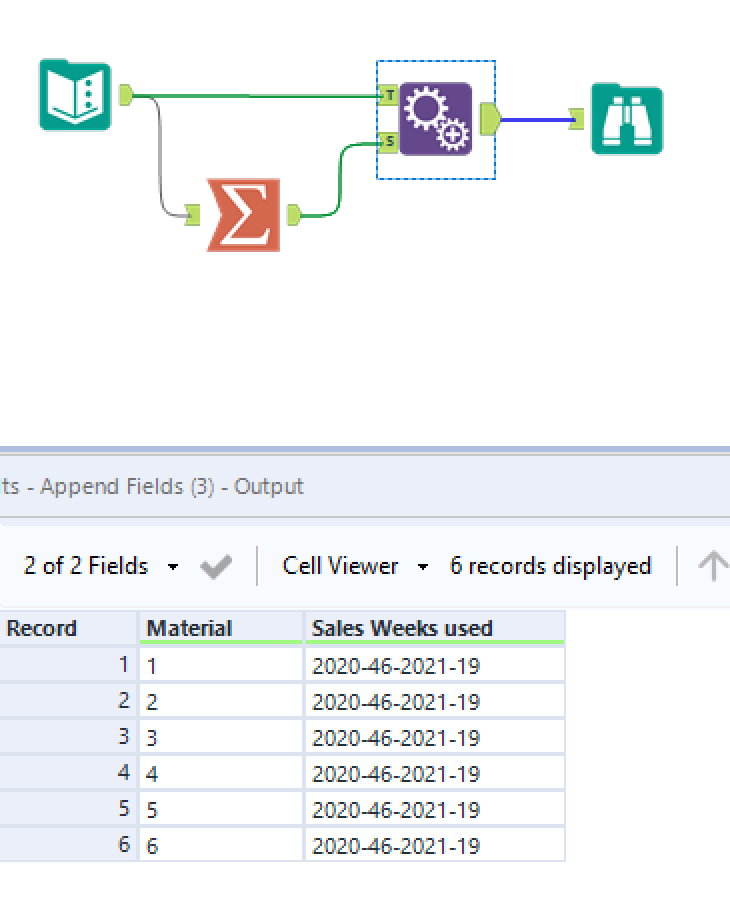Viewport: 730px width, 901px height.
Task: Open the 2 of 2 Fields dropdown
Action: coord(101,567)
